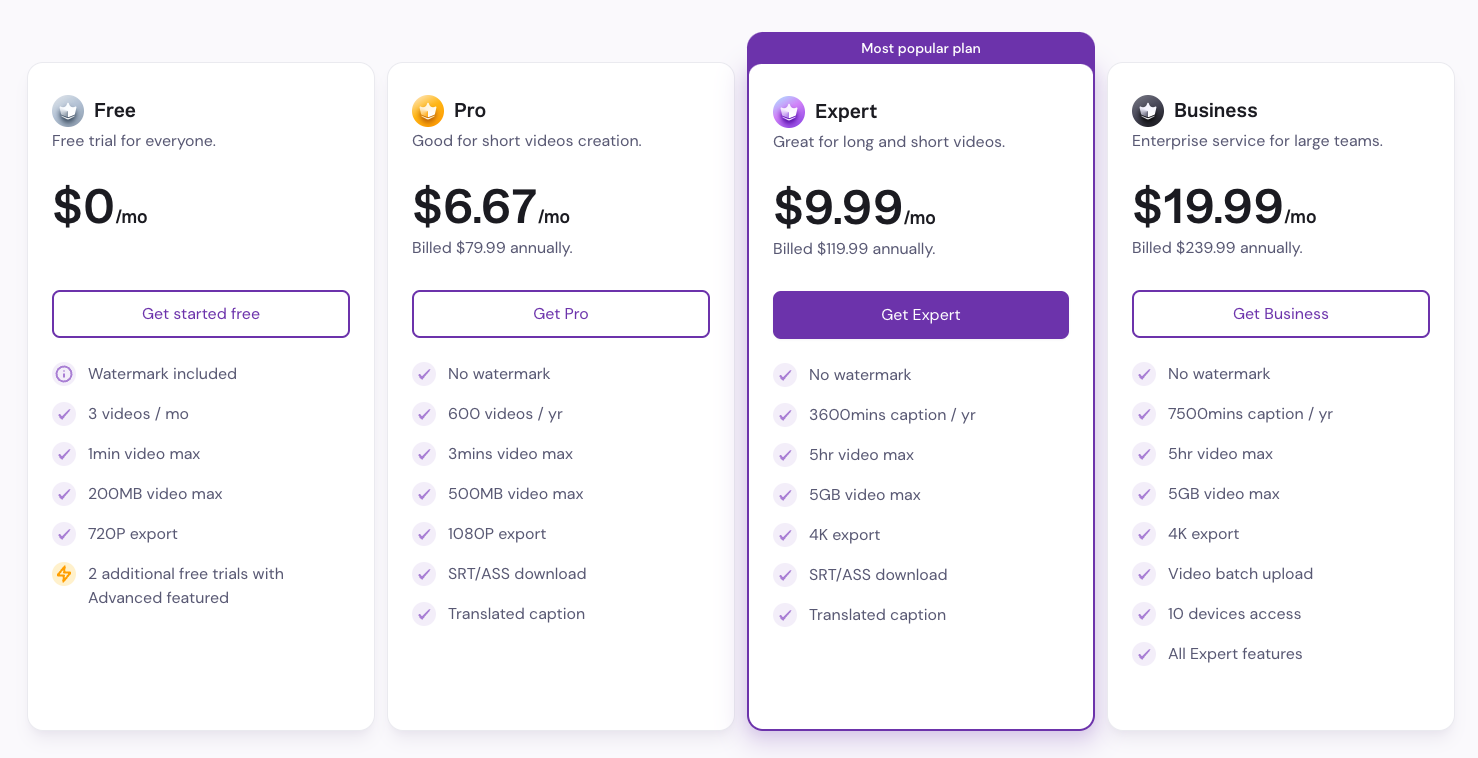Choose the Get Expert button

pyautogui.click(x=920, y=315)
